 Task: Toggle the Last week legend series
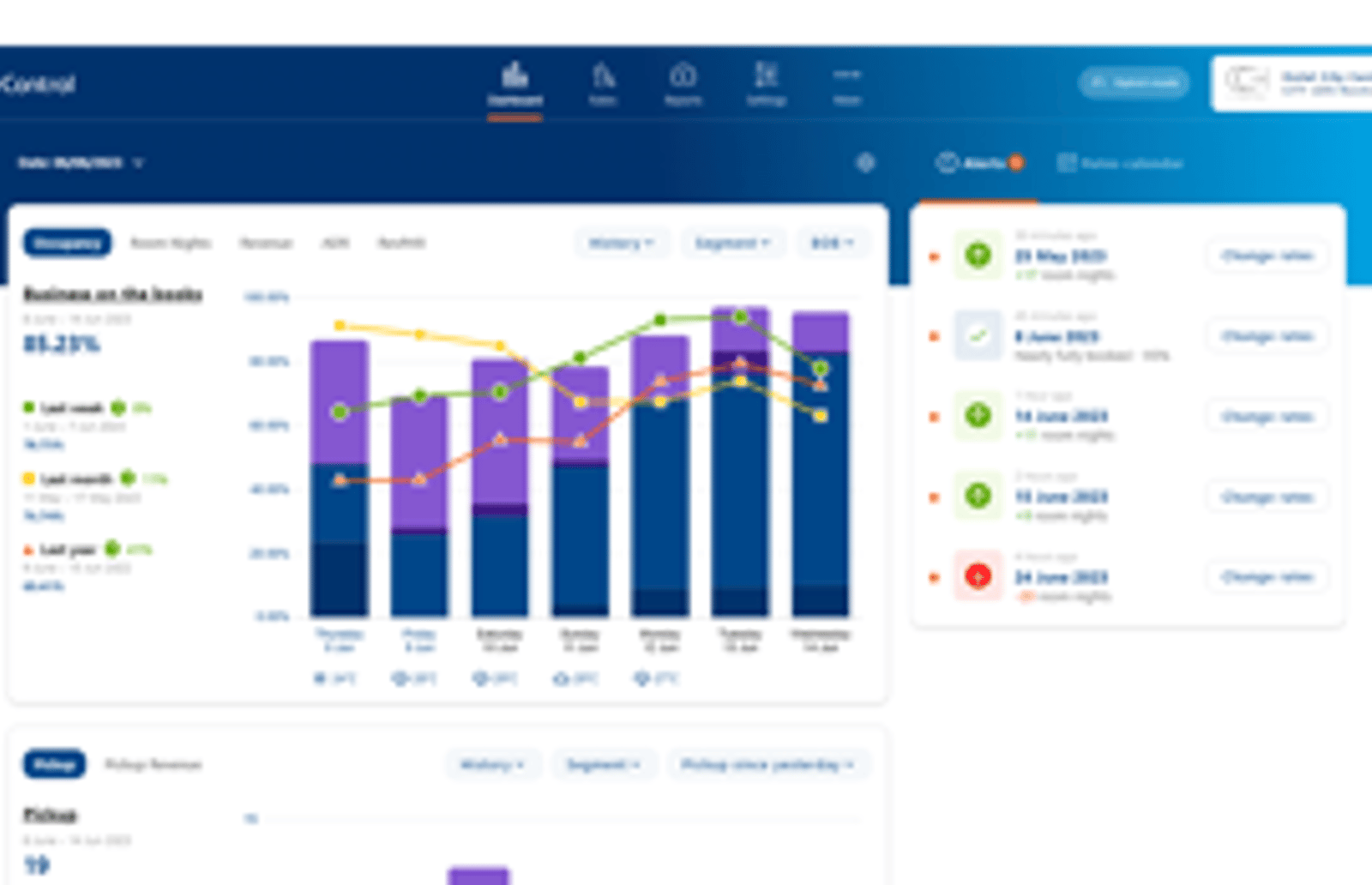(63, 407)
